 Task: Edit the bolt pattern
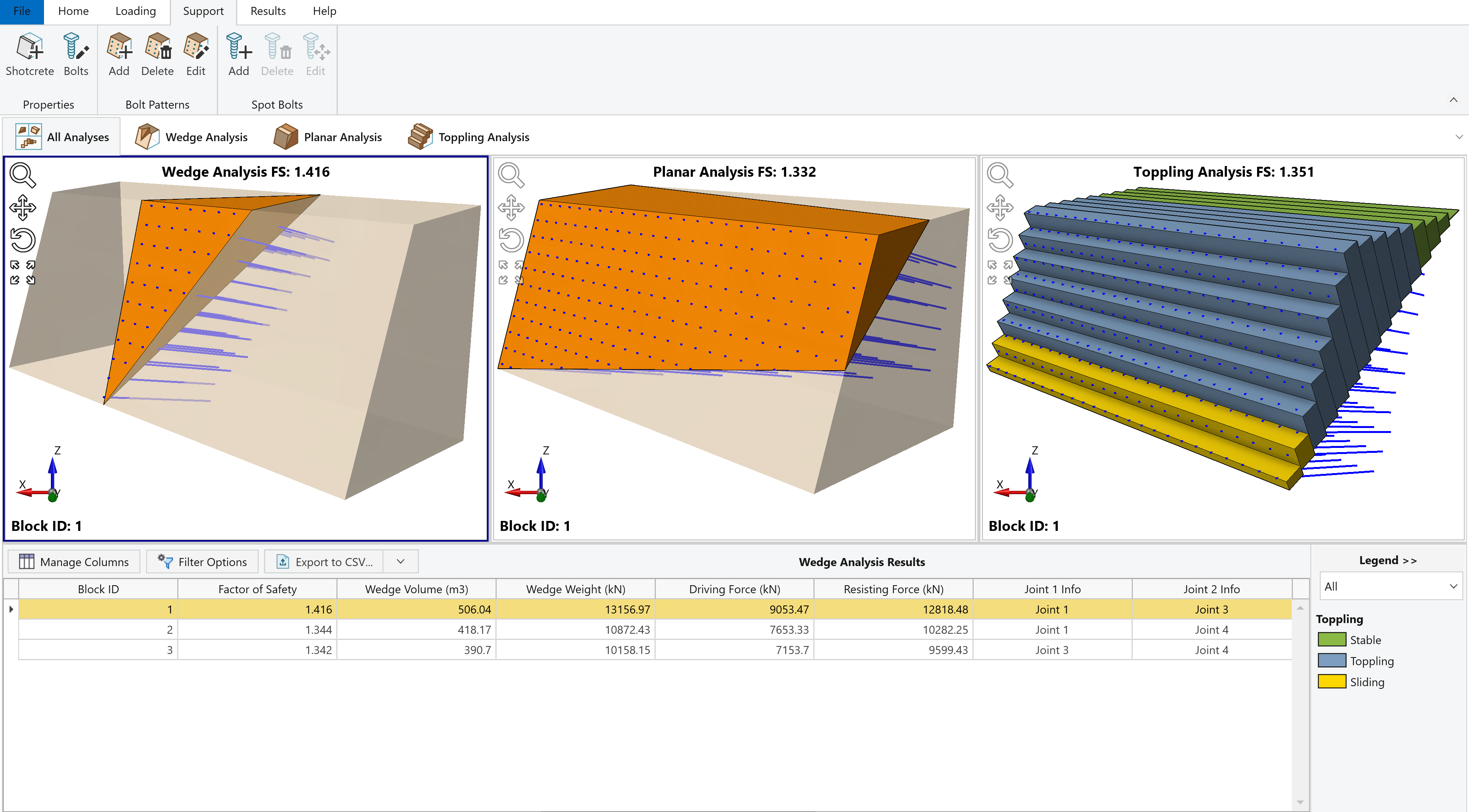(195, 54)
